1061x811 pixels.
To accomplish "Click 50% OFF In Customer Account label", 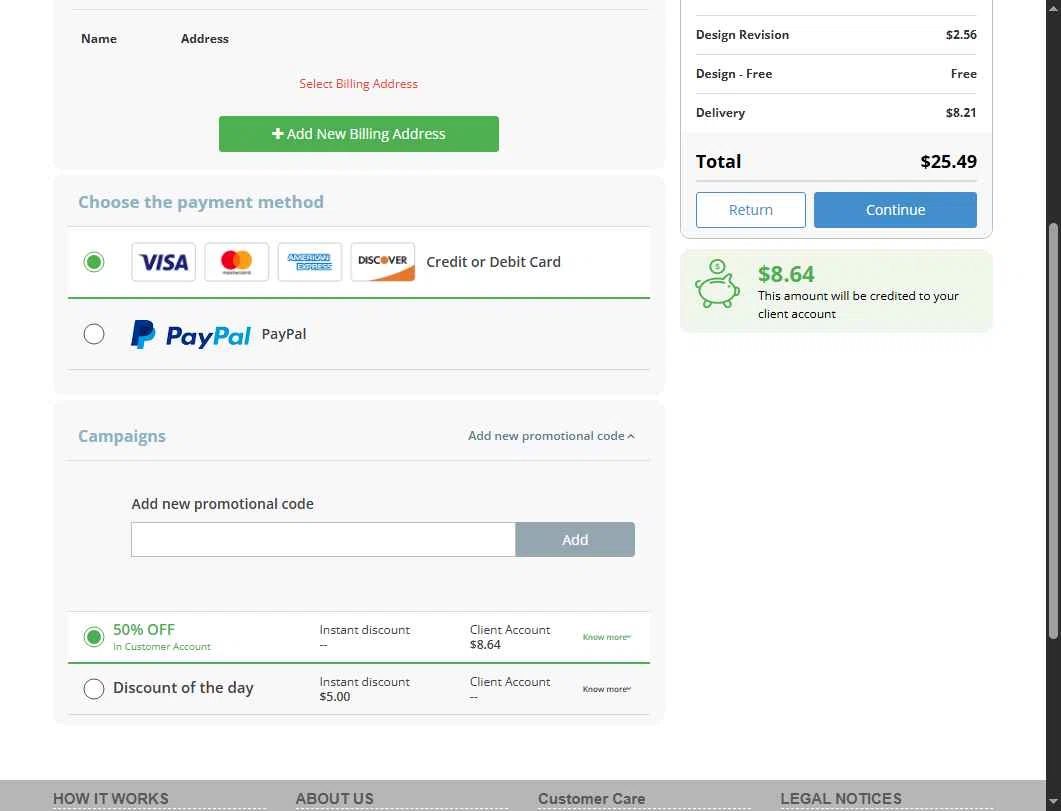I will click(162, 637).
